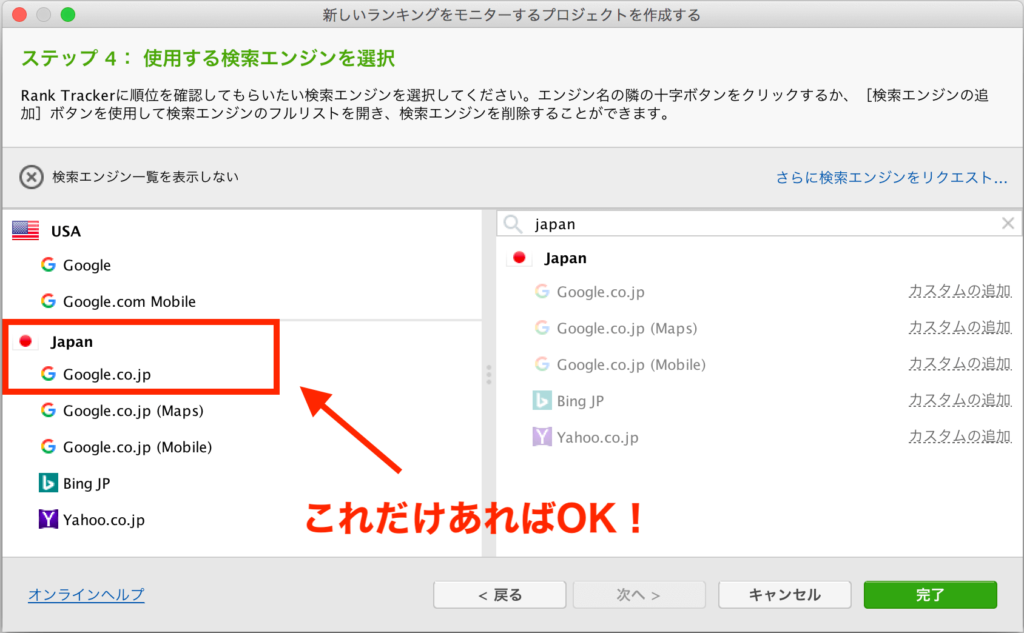The image size is (1024, 633).
Task: Click the window title bar text
Action: 511,14
